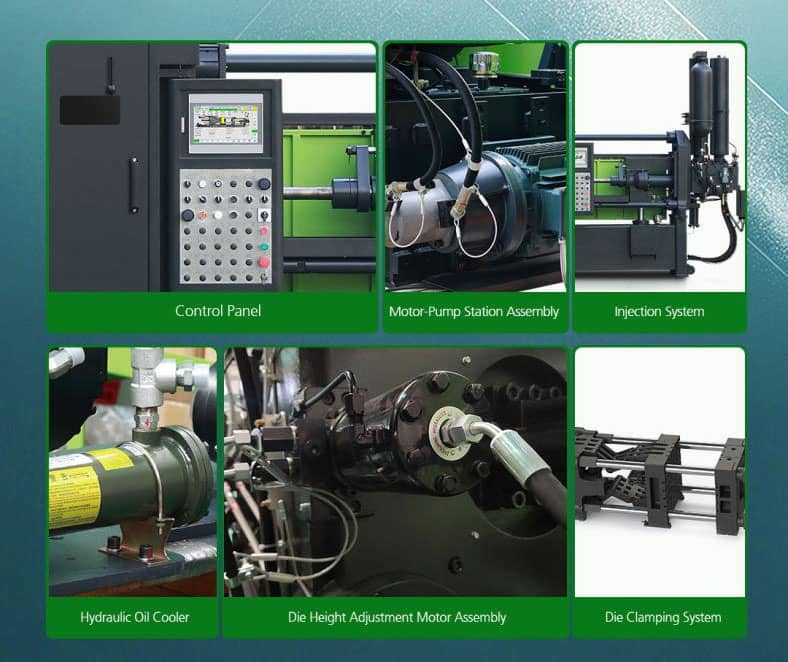Click 'Die Height Adjustment Motor Assembly' caption
The height and width of the screenshot is (662, 788).
(397, 617)
